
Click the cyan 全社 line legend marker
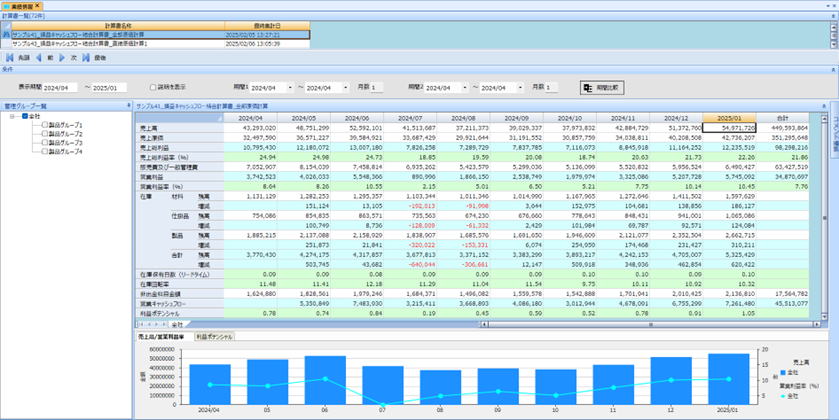point(782,396)
